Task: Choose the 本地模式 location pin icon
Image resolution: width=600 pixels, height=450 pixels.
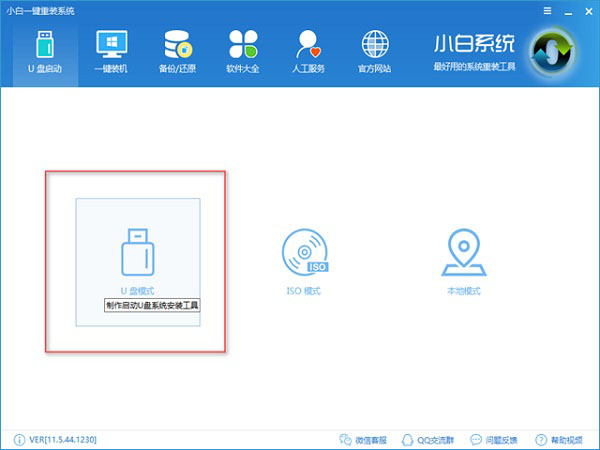Action: point(464,252)
